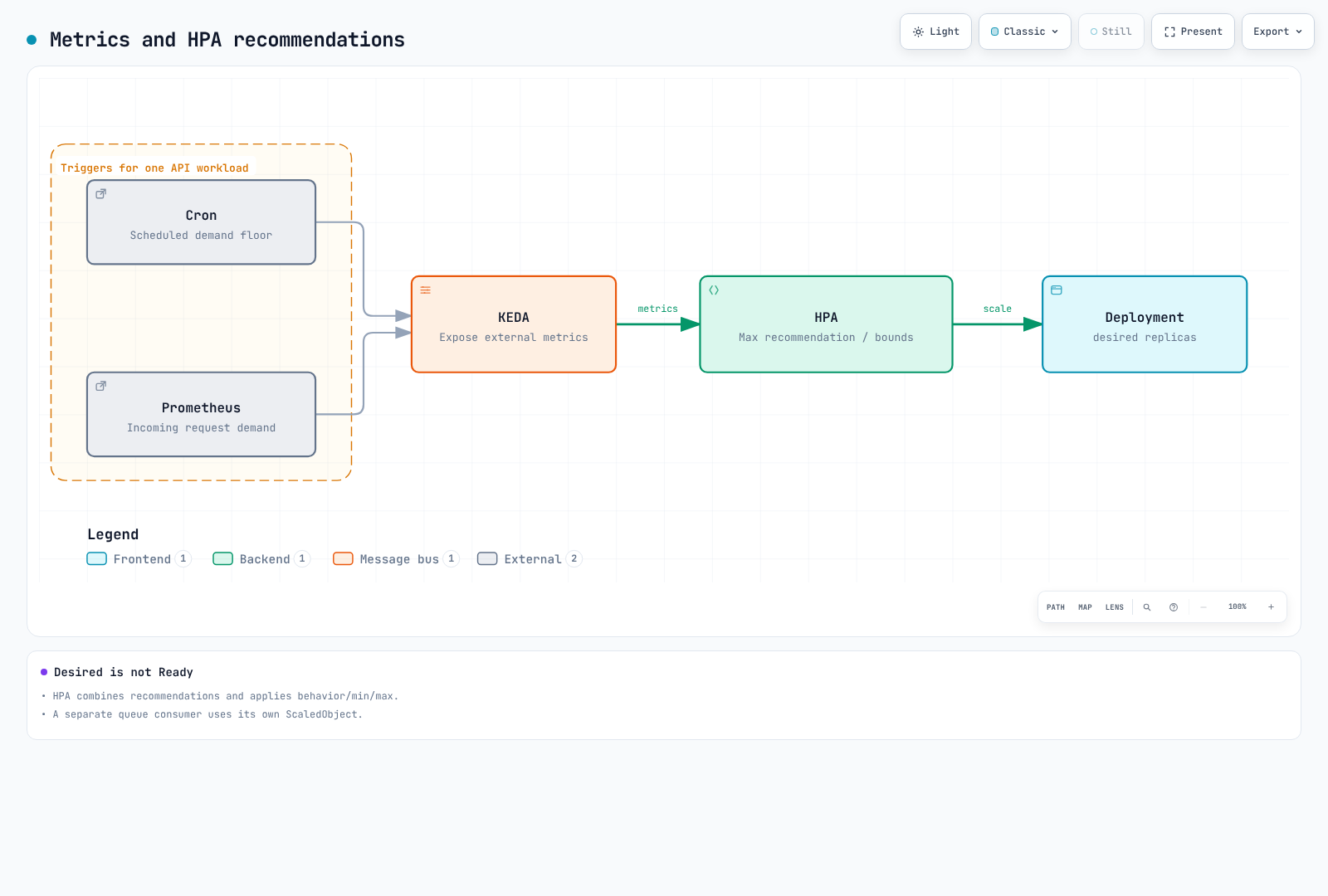Reset zoom via the 100% label
Image resolution: width=1328 pixels, height=896 pixels.
pos(1237,607)
